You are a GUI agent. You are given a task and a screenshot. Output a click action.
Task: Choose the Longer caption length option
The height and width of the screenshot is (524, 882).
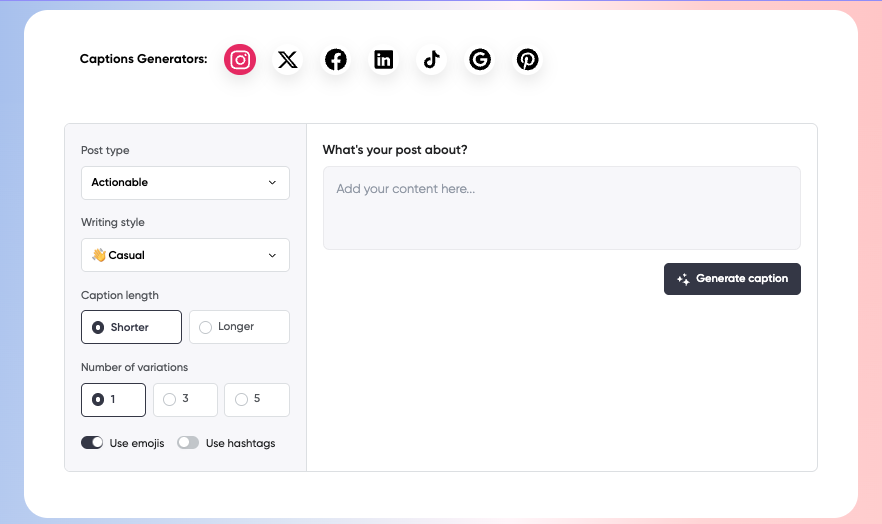pyautogui.click(x=239, y=327)
